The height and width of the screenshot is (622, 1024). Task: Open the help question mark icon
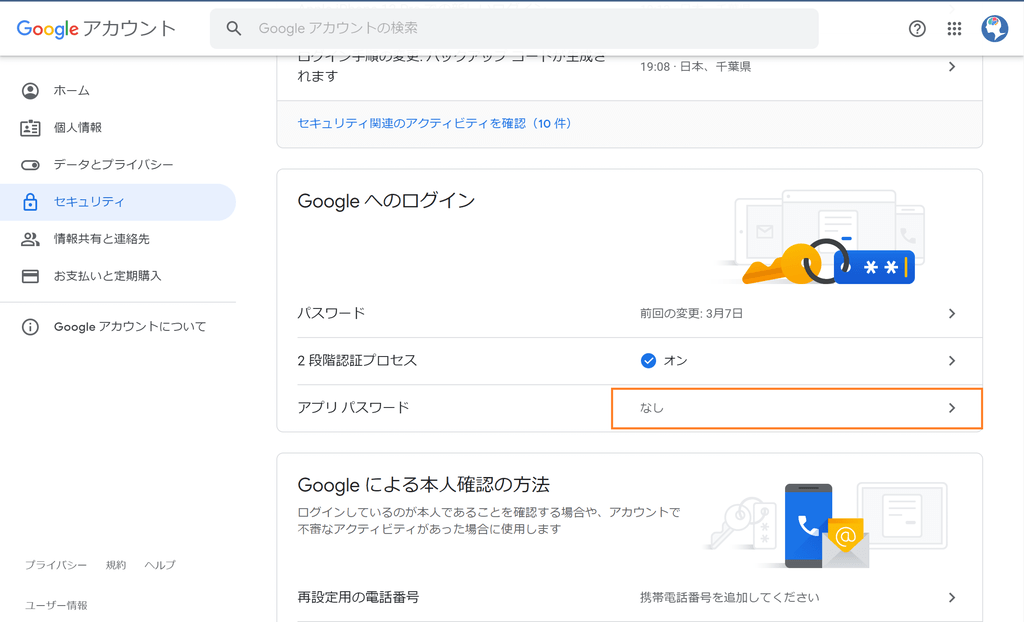click(917, 29)
